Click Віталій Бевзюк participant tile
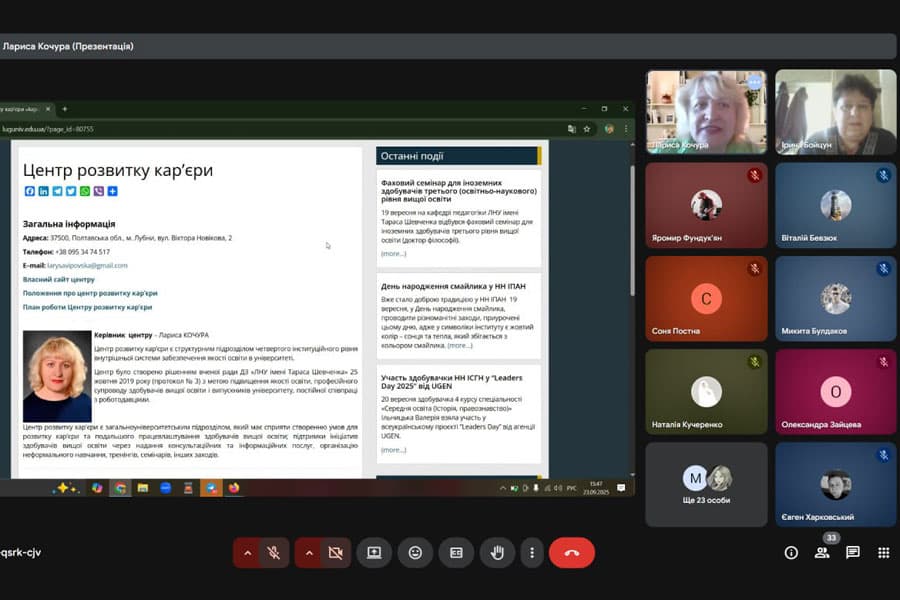The image size is (900, 600). pyautogui.click(x=836, y=206)
